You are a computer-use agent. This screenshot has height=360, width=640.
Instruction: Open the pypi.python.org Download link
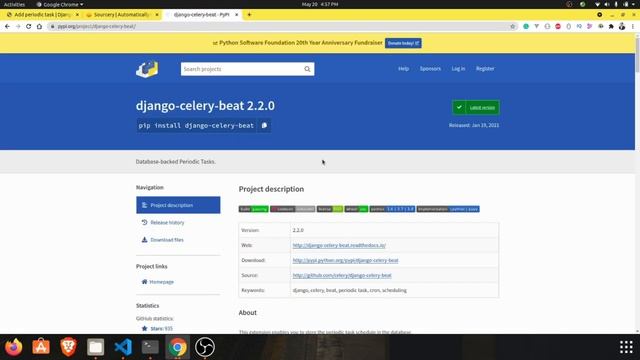click(345, 260)
